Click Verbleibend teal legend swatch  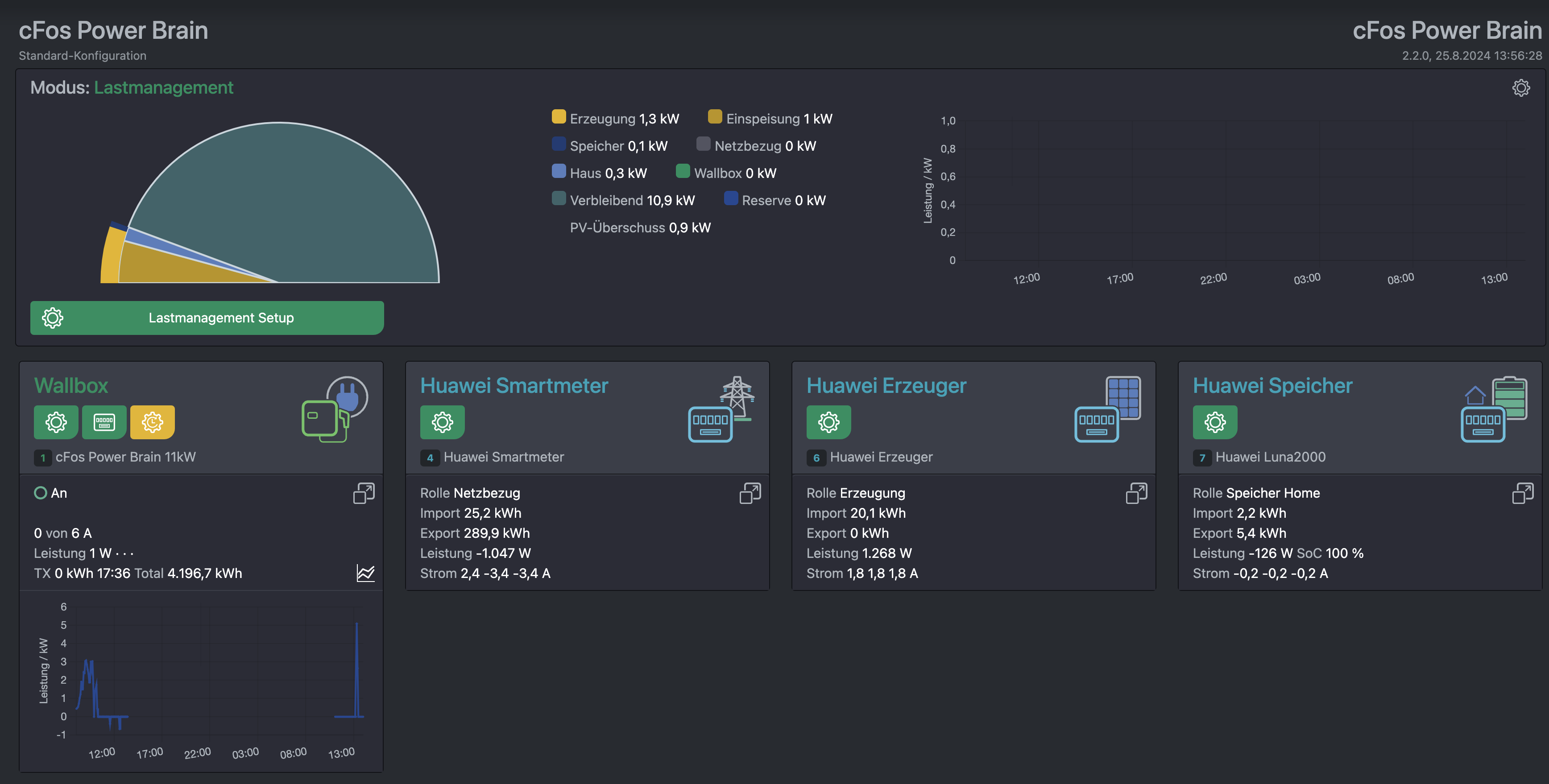point(559,198)
